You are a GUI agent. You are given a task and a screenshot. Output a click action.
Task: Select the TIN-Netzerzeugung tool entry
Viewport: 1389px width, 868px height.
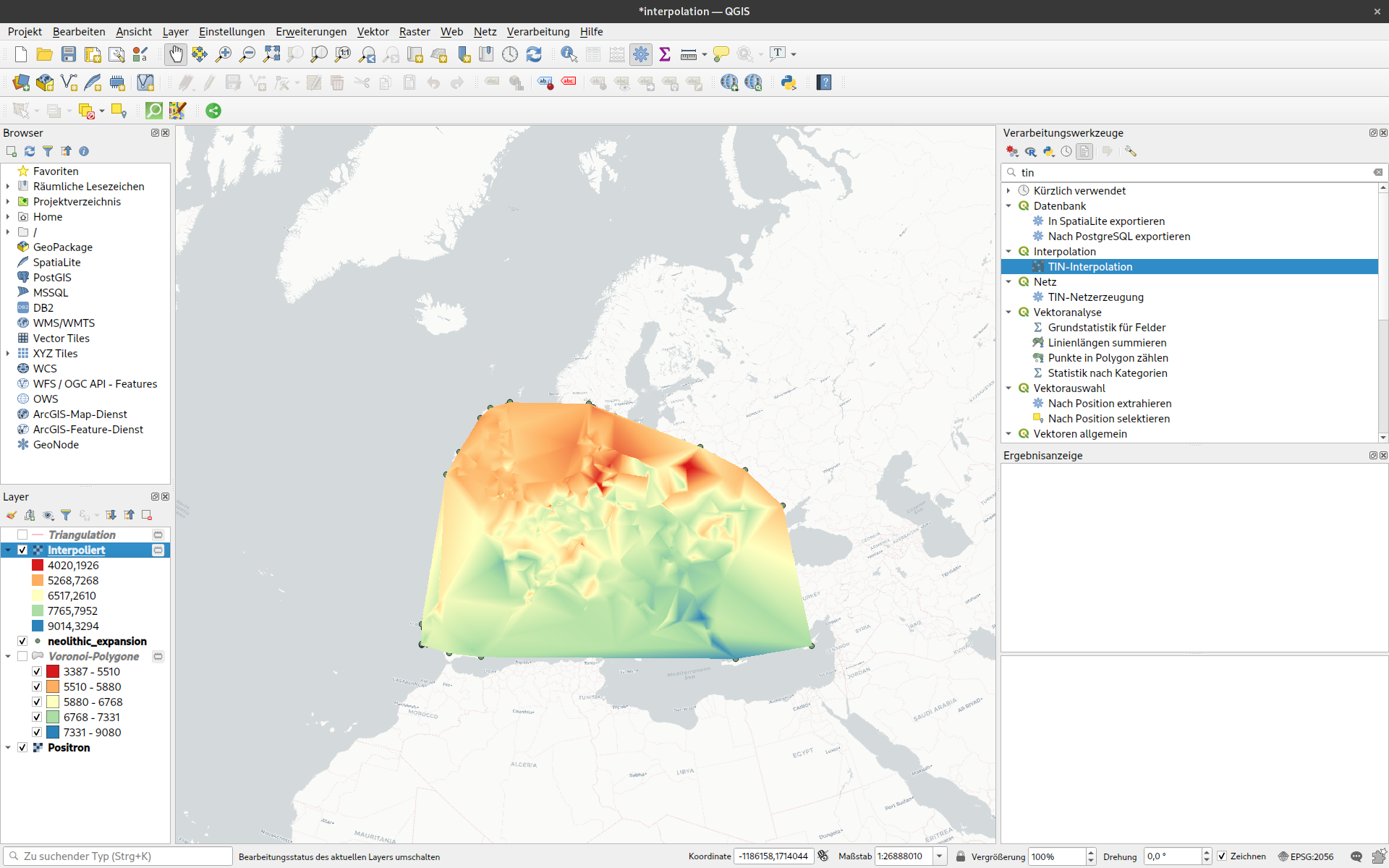point(1095,297)
